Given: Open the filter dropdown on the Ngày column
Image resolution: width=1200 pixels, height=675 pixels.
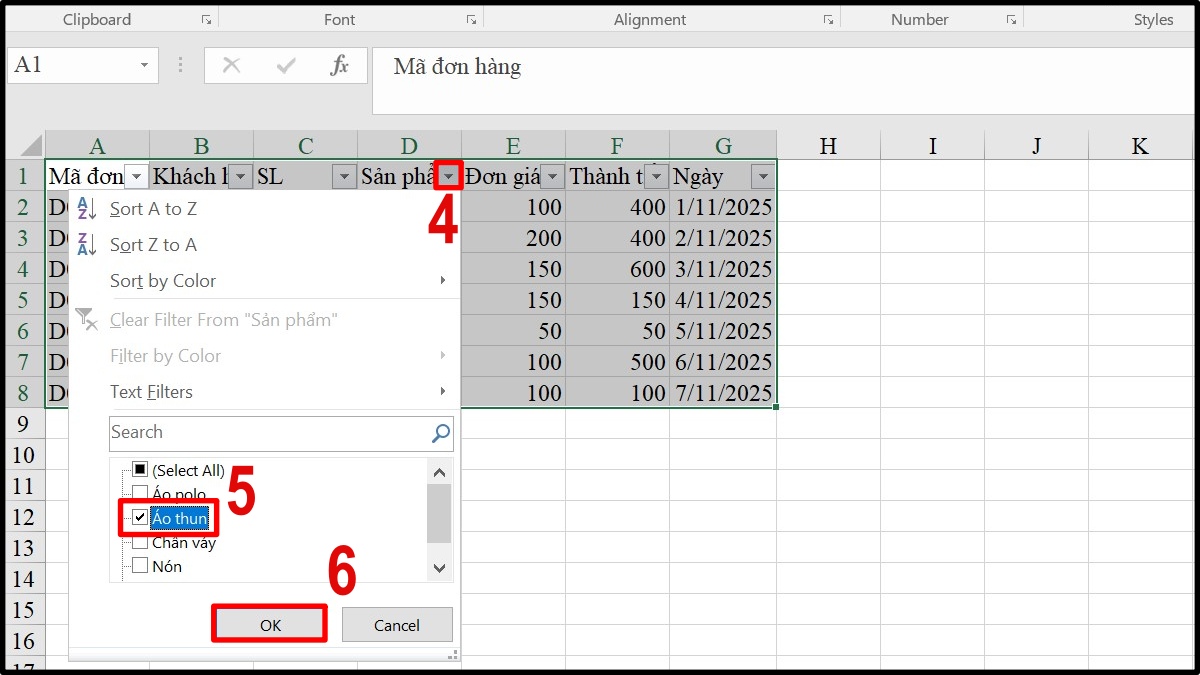Looking at the screenshot, I should (x=763, y=176).
